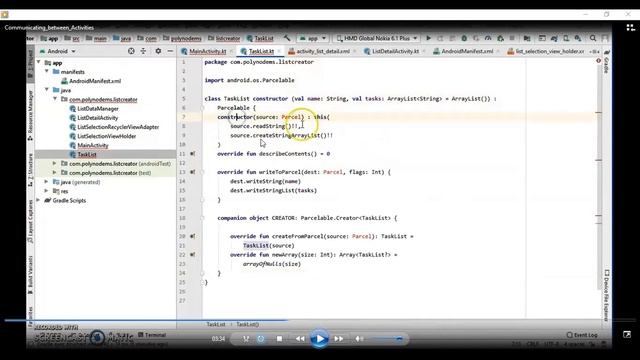This screenshot has height=360, width=640.
Task: Open the SDK Manager toolbar icon
Action: (578, 38)
